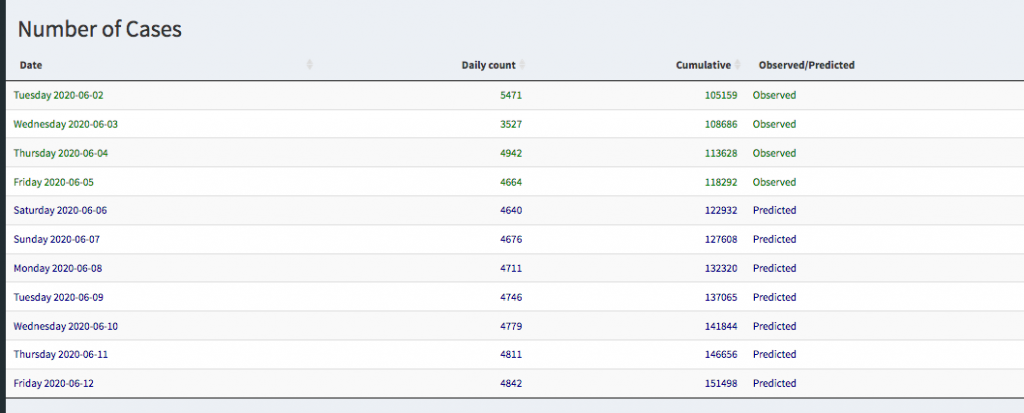Click Predicted in the Saturday 2020-06-06 row

(774, 211)
